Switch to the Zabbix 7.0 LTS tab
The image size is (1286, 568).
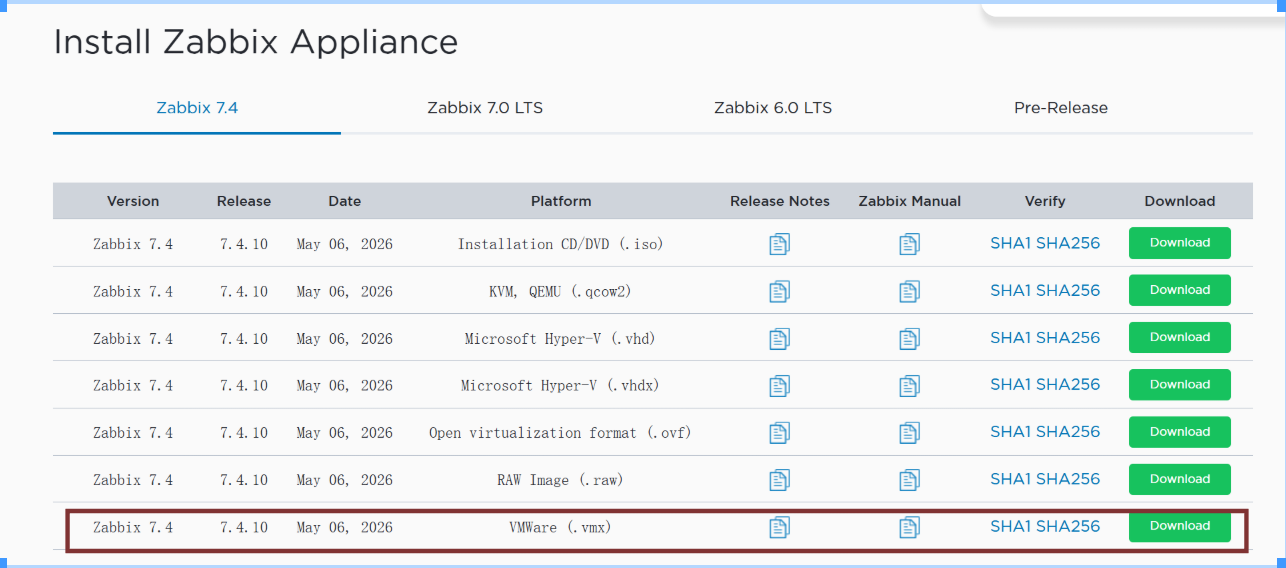pos(485,108)
